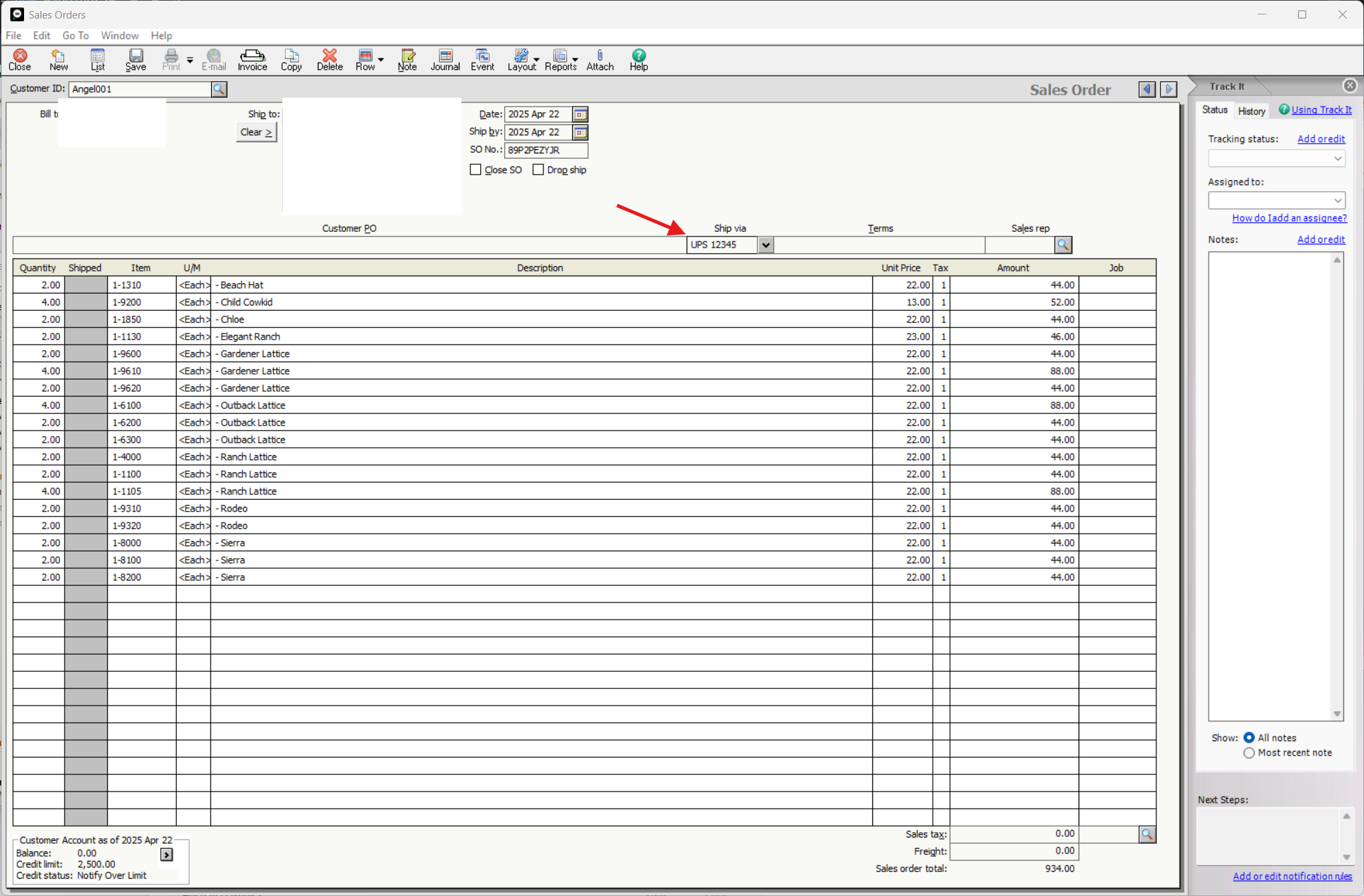
Task: Select the All notes radio button
Action: click(1249, 738)
